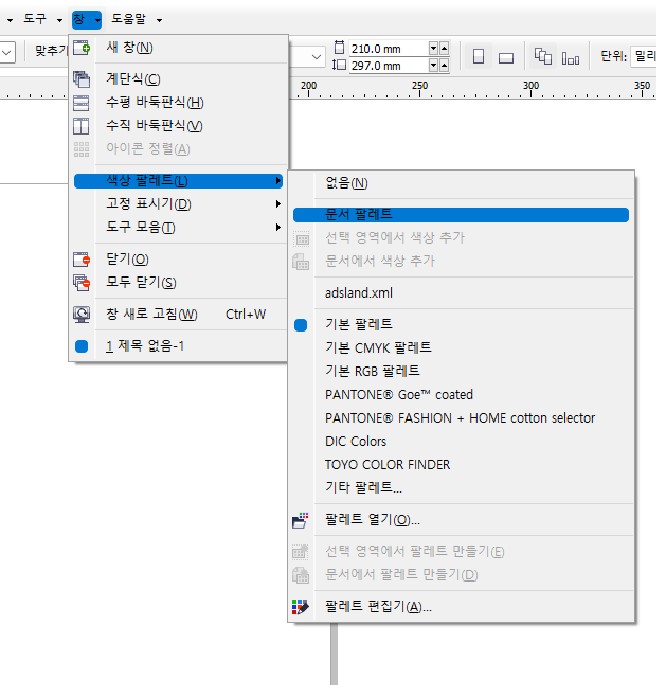Select 없음(N) to hide palettes

(x=461, y=183)
